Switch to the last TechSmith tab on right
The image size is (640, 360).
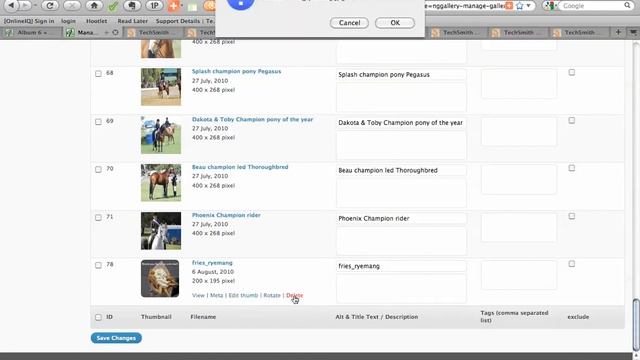click(580, 32)
